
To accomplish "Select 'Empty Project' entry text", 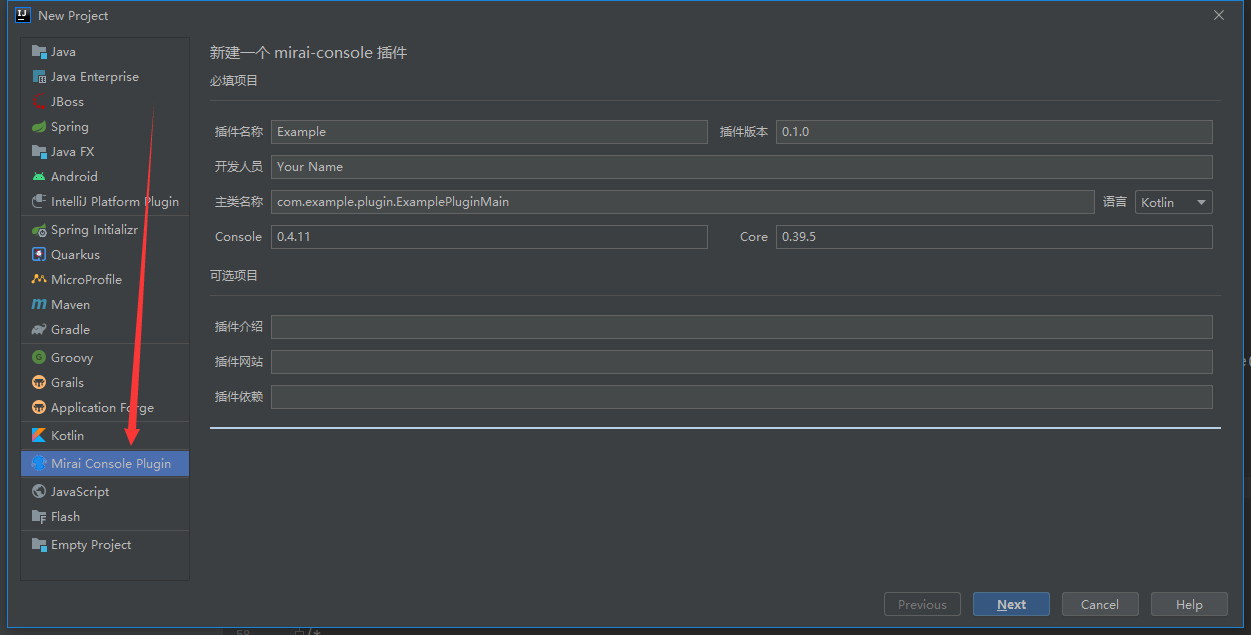I will 91,545.
